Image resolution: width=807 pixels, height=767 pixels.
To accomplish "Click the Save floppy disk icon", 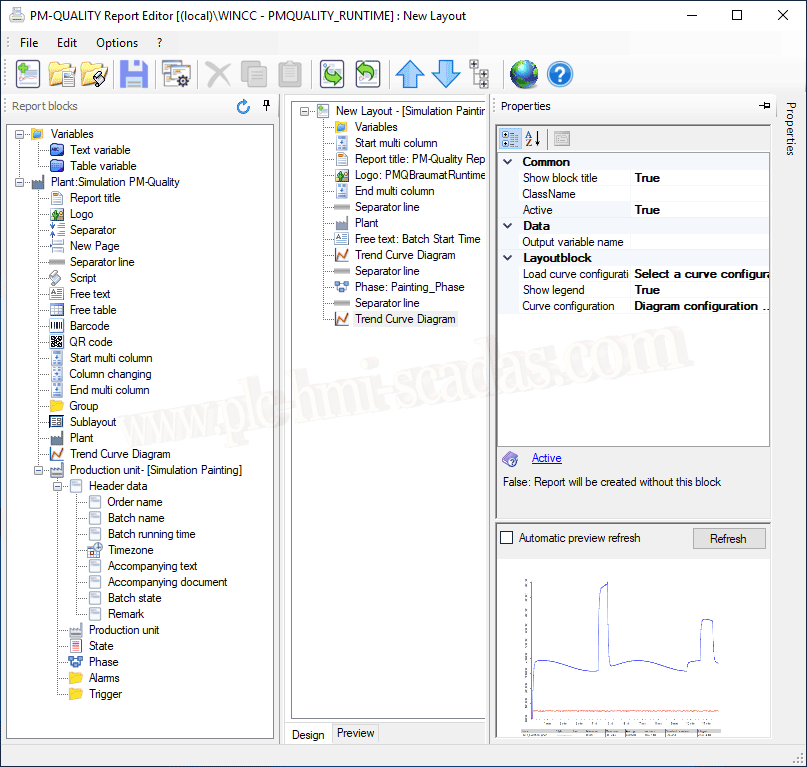I will point(133,74).
